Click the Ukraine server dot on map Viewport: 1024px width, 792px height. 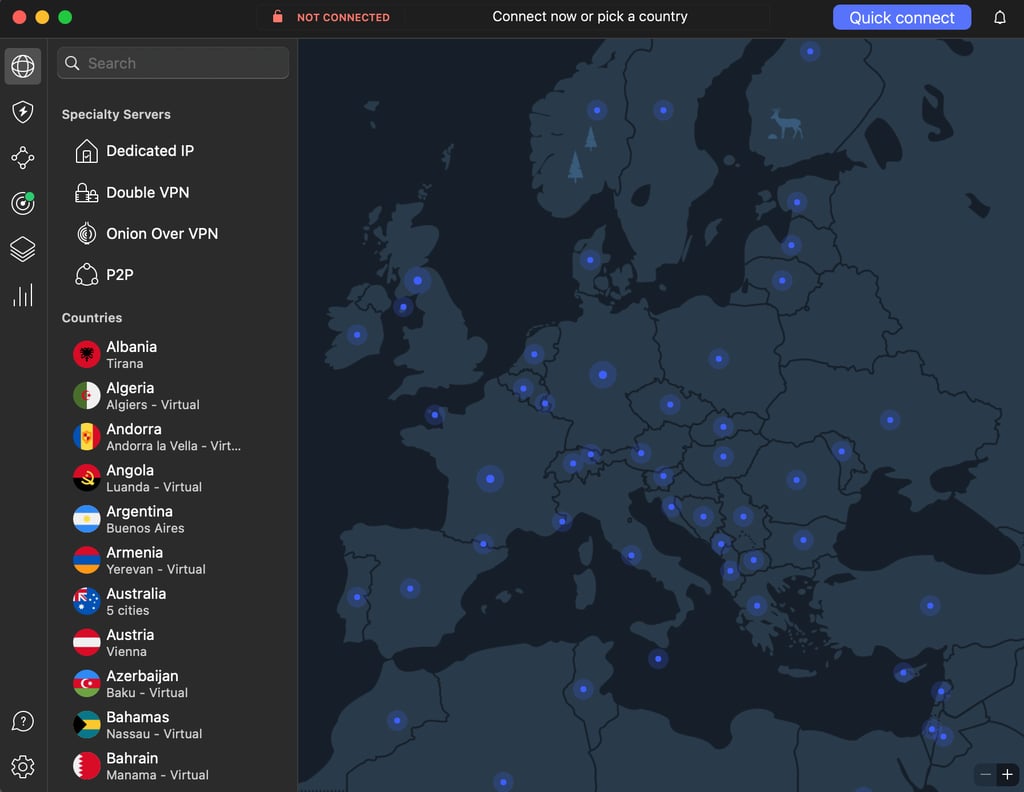890,420
